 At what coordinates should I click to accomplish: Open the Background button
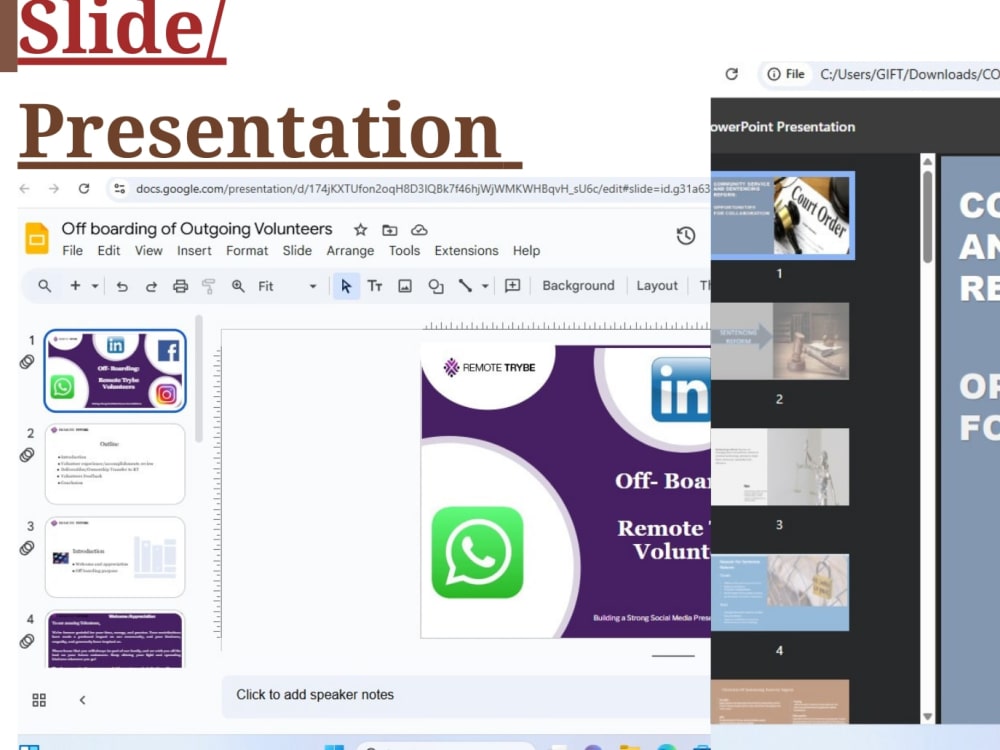point(578,286)
